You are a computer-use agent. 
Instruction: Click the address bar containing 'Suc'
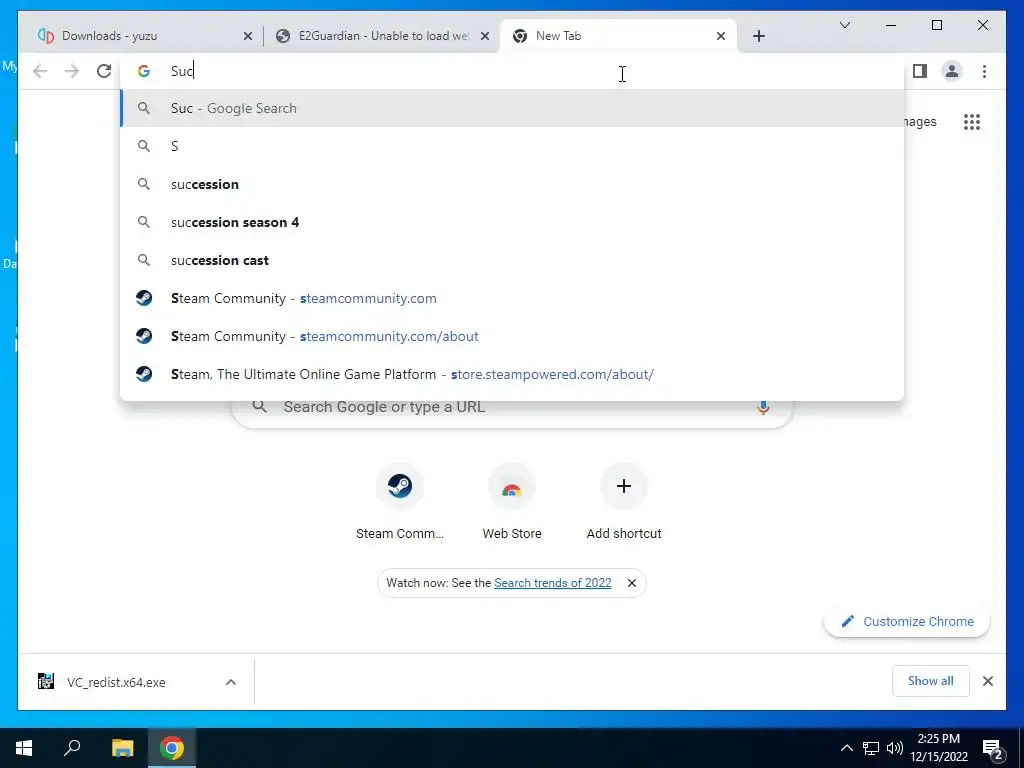coord(512,71)
